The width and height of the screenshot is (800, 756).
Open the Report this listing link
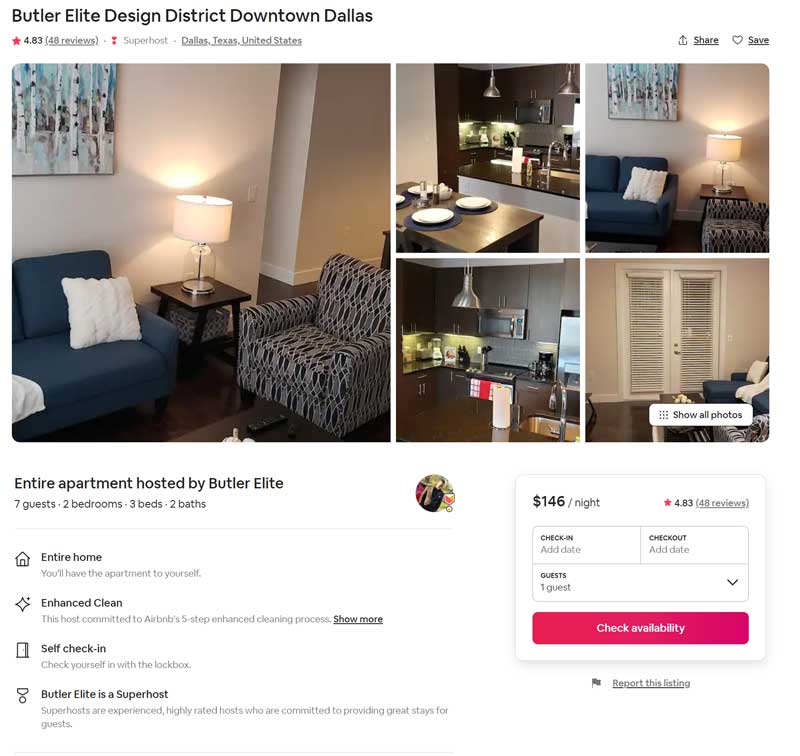(651, 683)
